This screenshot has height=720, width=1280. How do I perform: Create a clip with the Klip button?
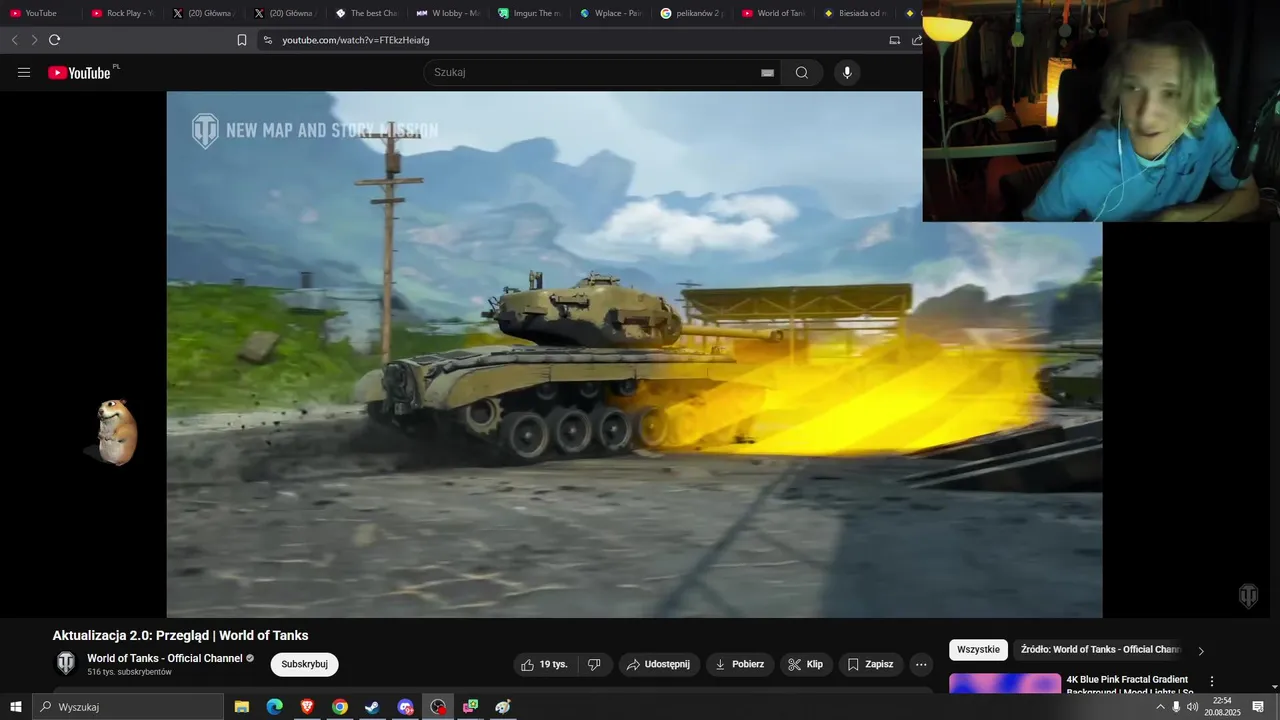[806, 664]
